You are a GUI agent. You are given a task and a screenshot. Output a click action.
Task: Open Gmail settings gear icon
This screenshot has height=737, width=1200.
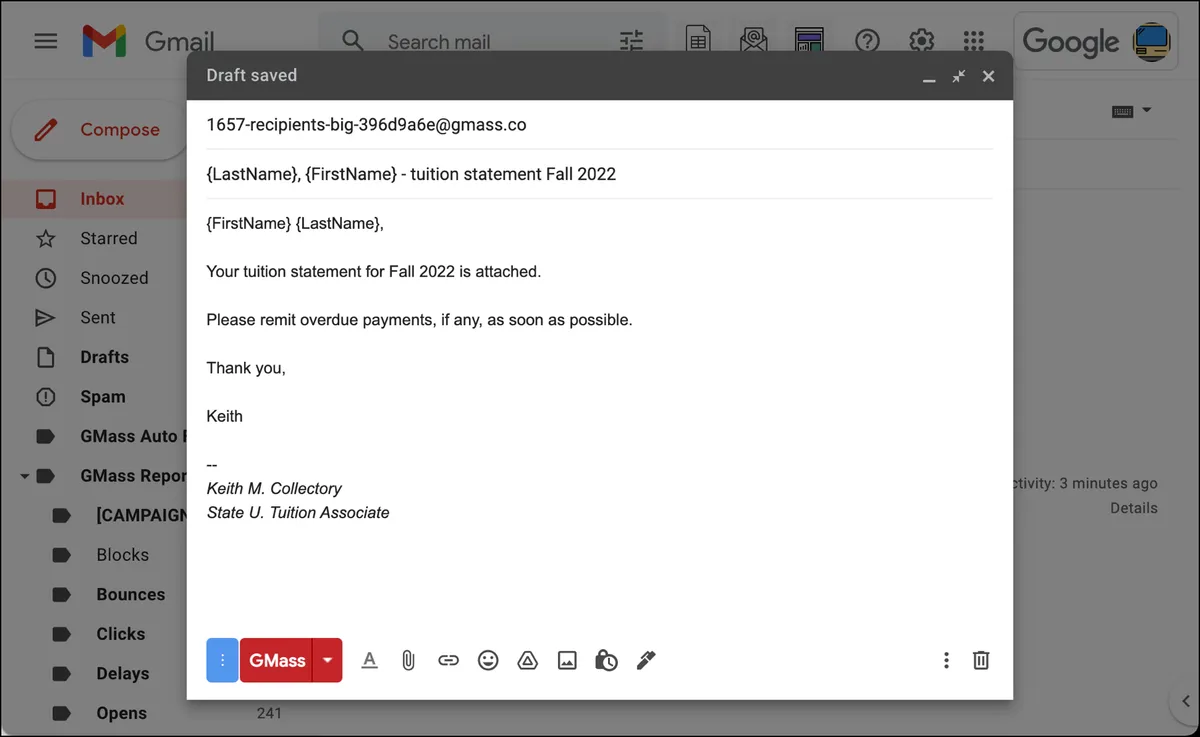coord(921,41)
